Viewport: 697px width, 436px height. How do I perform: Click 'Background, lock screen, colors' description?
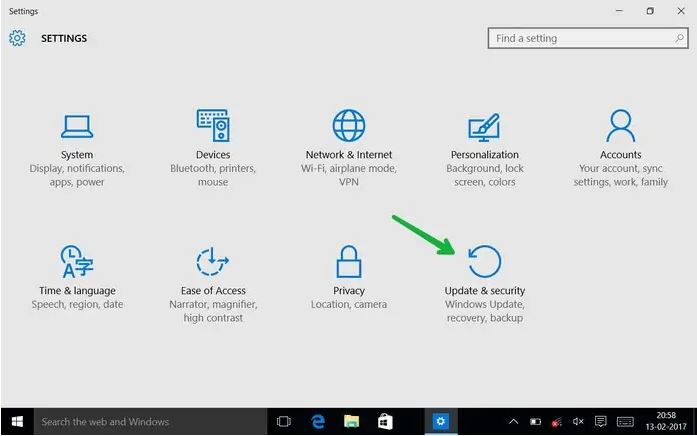(x=485, y=175)
